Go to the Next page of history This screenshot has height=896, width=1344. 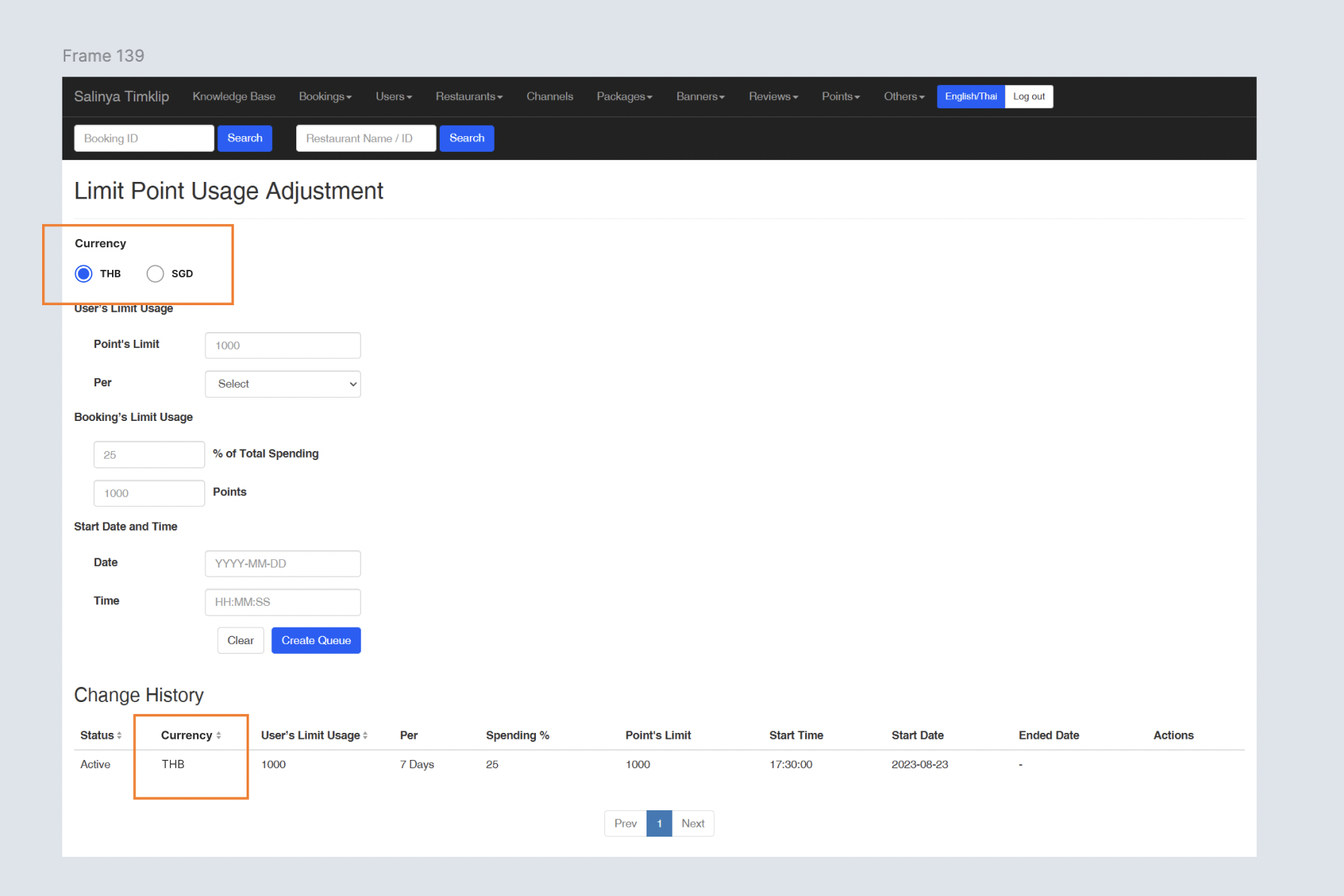coord(692,824)
